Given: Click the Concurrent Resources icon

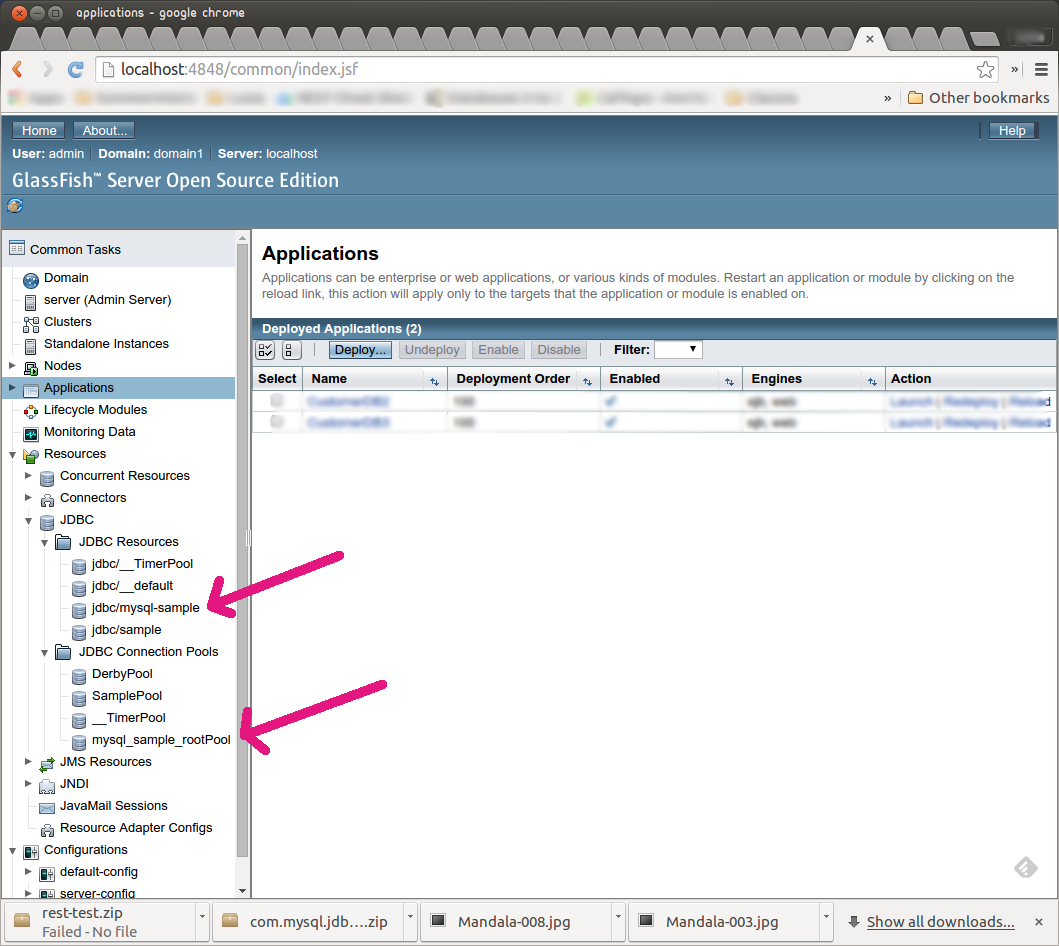Looking at the screenshot, I should tap(47, 477).
